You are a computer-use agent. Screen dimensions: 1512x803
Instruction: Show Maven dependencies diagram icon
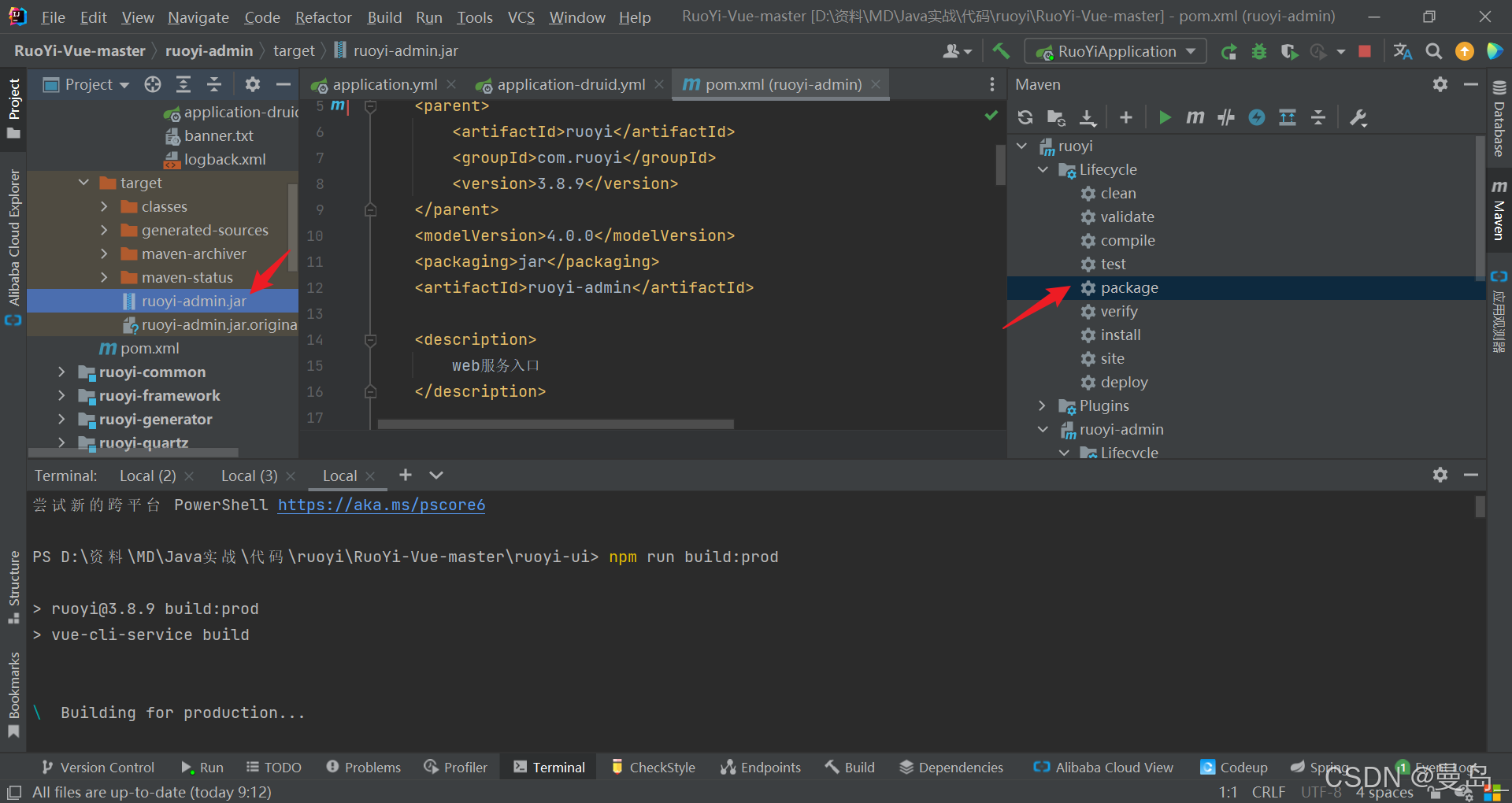[1288, 117]
